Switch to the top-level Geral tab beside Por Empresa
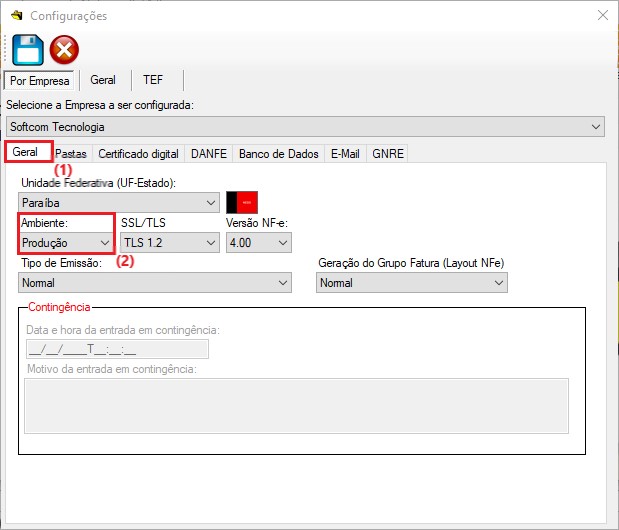This screenshot has height=530, width=619. click(103, 80)
